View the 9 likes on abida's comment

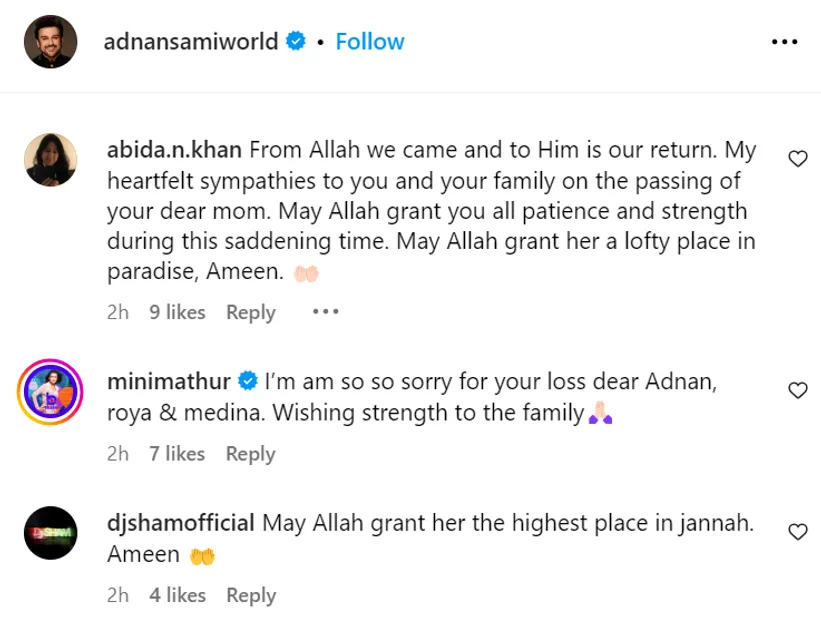[177, 312]
